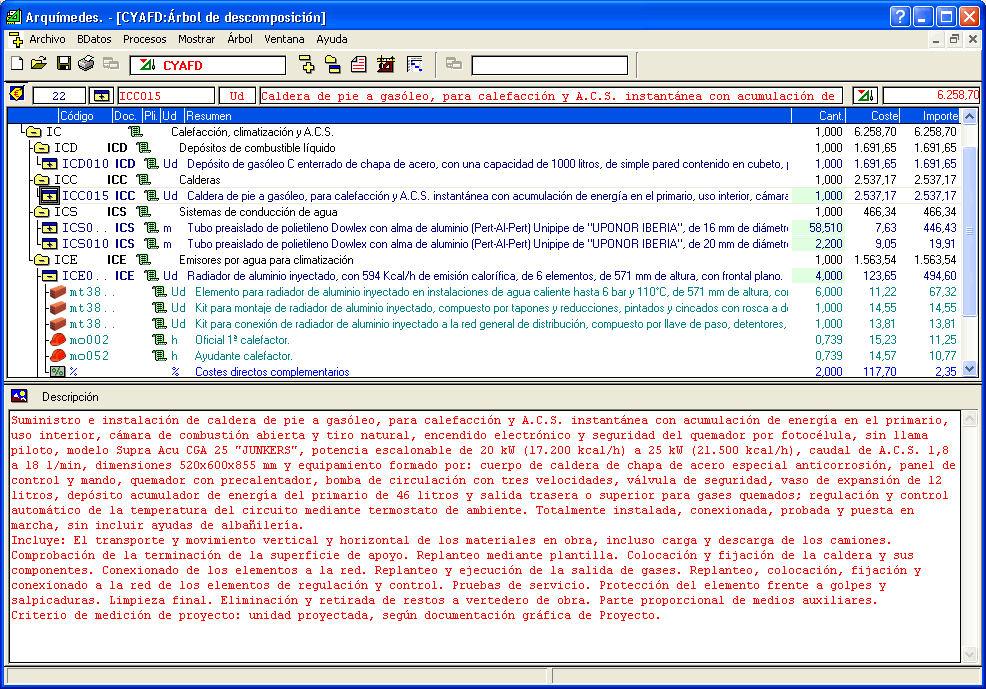The width and height of the screenshot is (986, 689).
Task: Click the percent icon on Costes directos row
Action: point(58,372)
